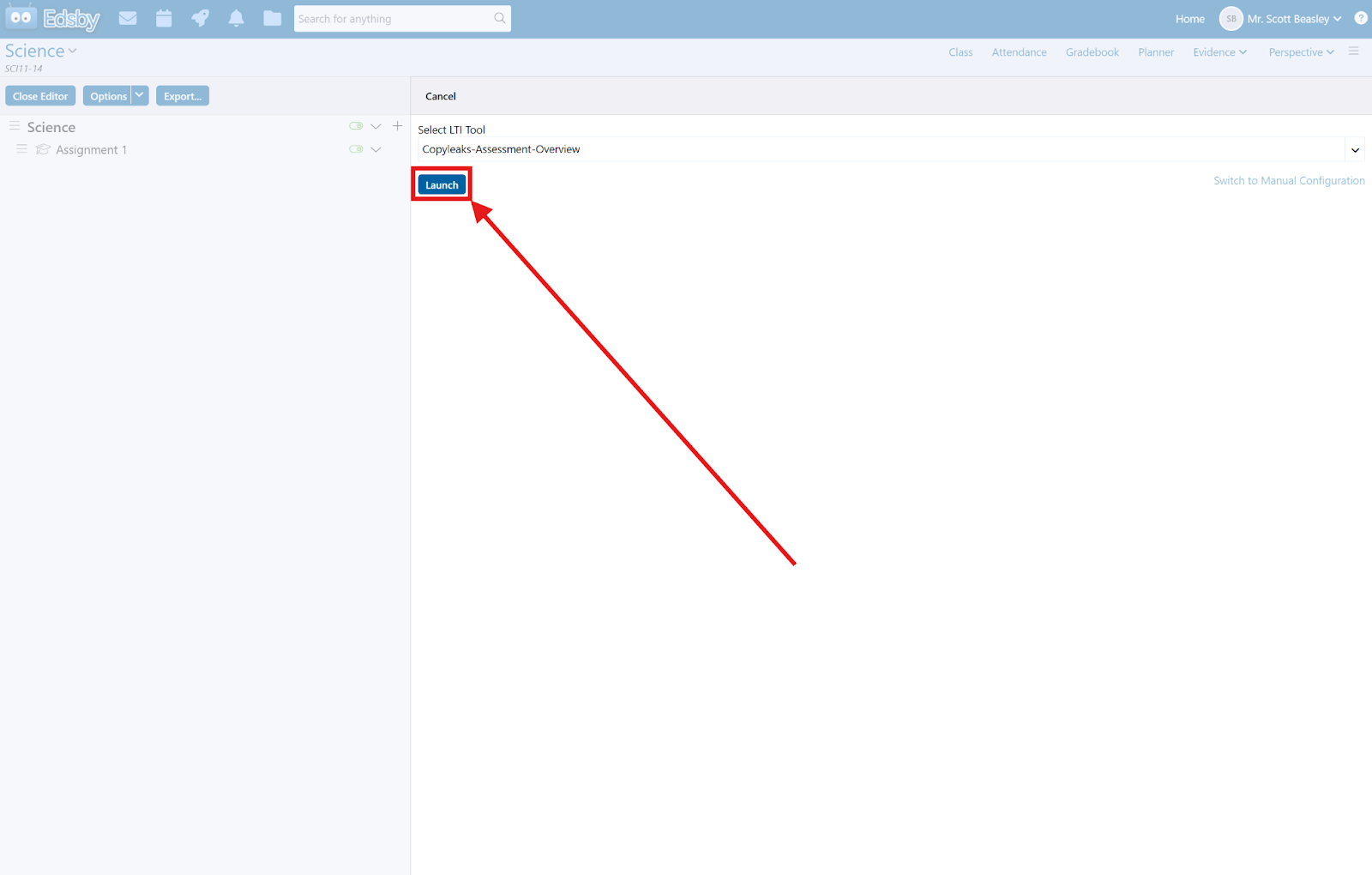Open the Gradebook tab
Screen dimensions: 1372x875
click(1092, 52)
